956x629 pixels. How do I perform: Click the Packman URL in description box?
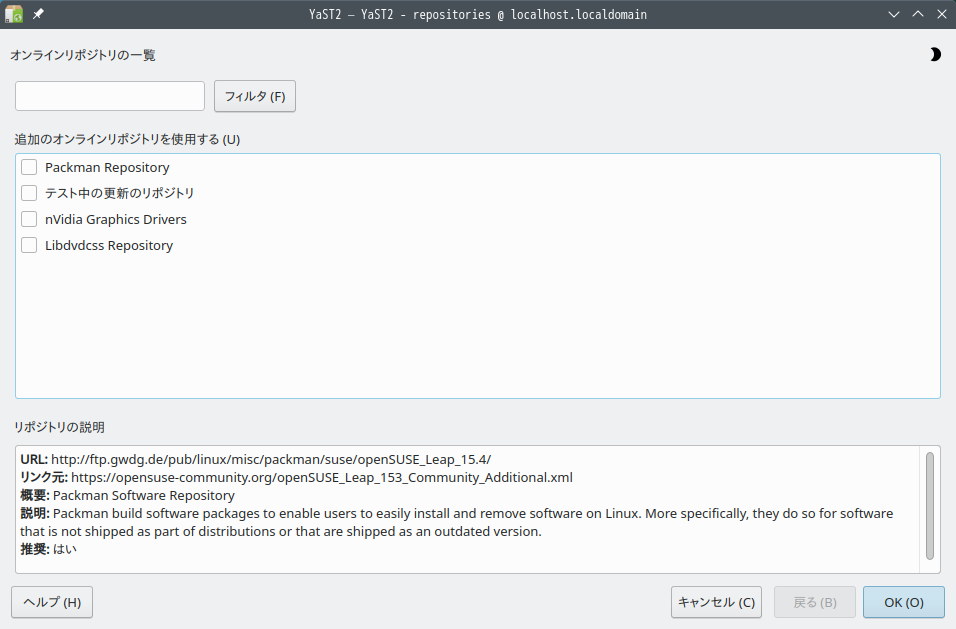[271, 460]
